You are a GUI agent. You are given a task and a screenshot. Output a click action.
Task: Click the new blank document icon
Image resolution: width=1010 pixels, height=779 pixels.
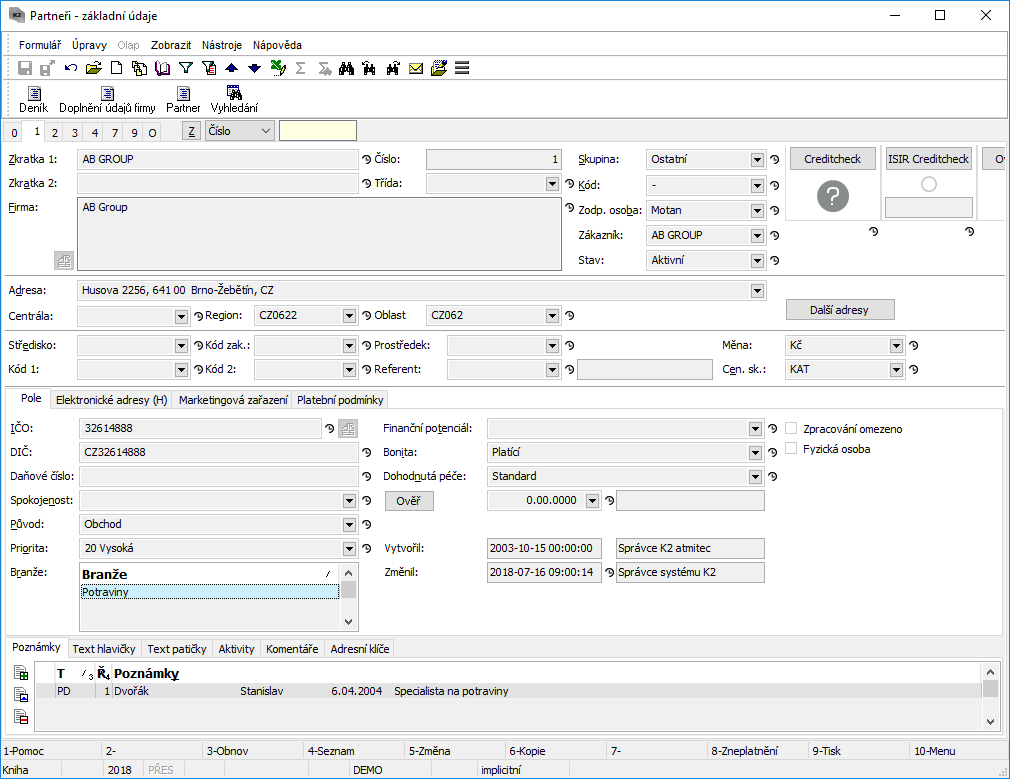coord(116,68)
